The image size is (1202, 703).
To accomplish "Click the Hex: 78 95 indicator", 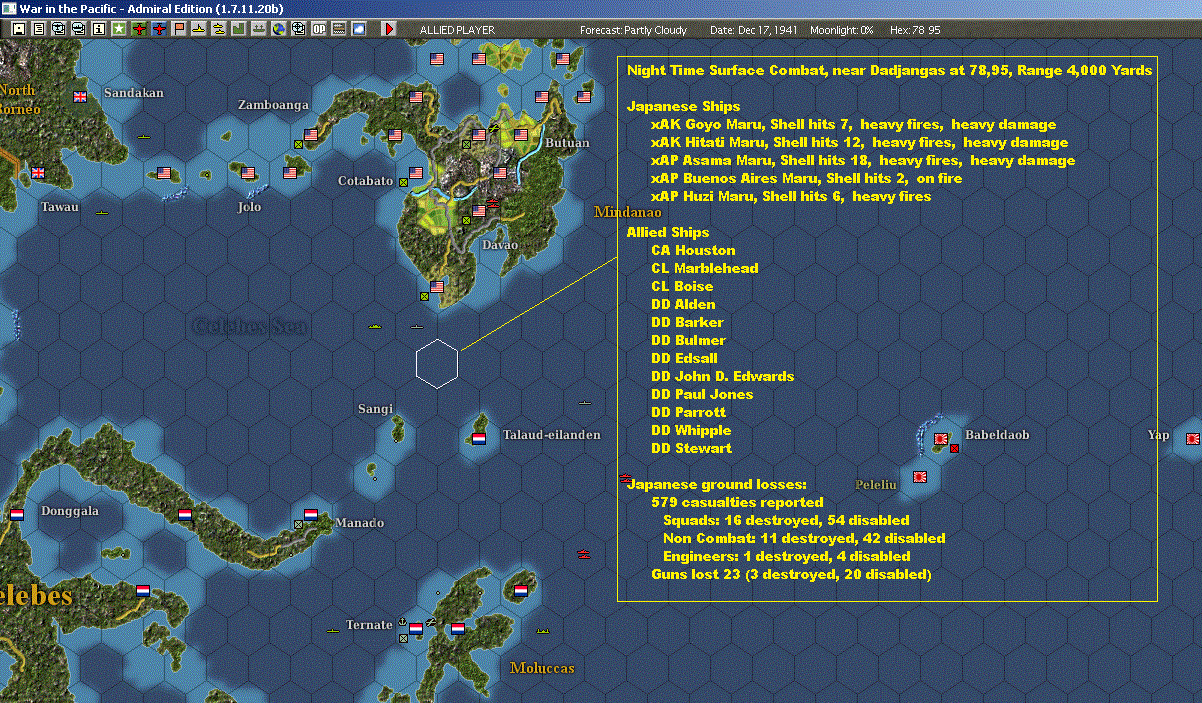I will (914, 30).
